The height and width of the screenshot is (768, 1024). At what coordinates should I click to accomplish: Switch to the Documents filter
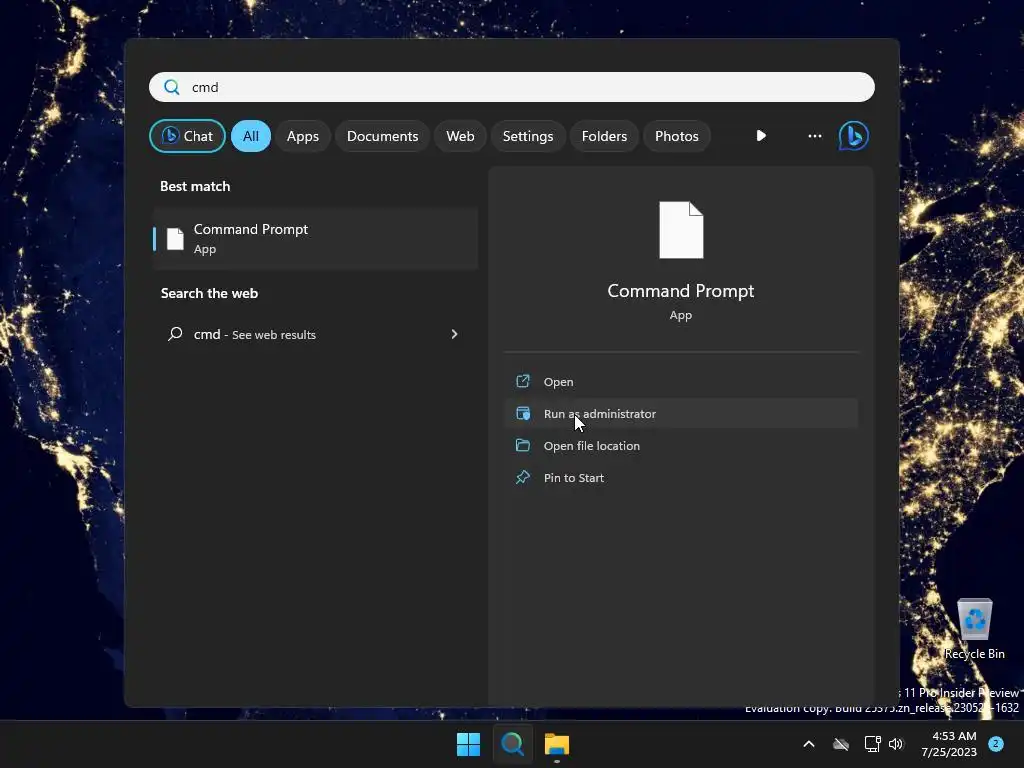click(x=382, y=136)
